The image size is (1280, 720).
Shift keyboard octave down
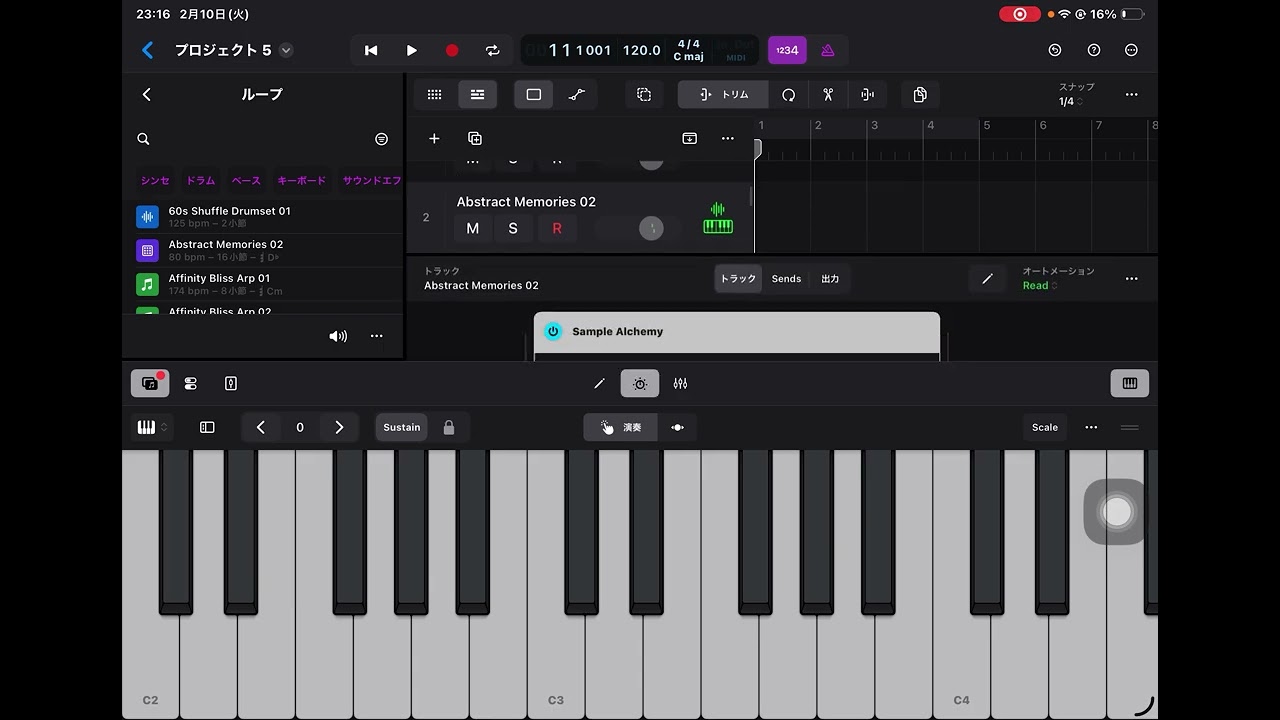point(261,427)
